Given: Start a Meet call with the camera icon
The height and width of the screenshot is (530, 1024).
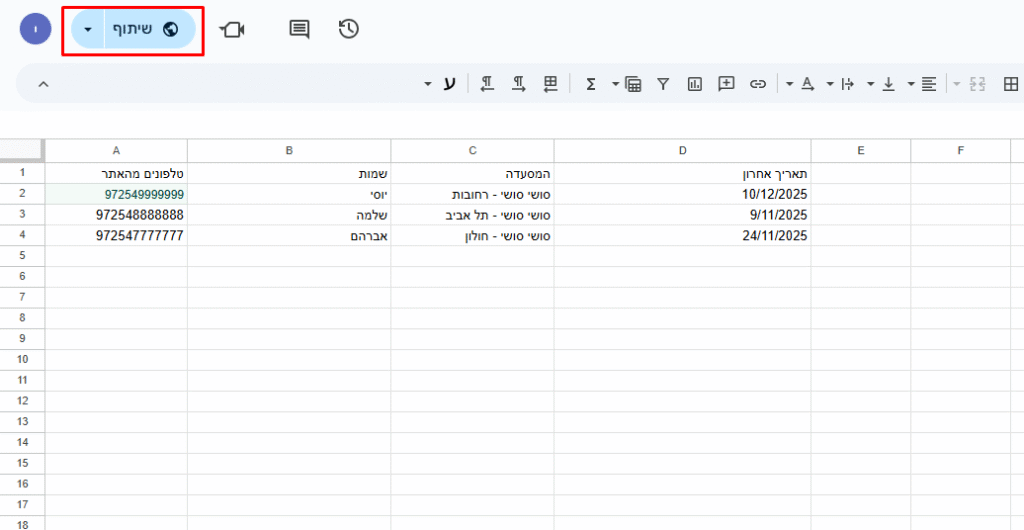Looking at the screenshot, I should pyautogui.click(x=233, y=30).
